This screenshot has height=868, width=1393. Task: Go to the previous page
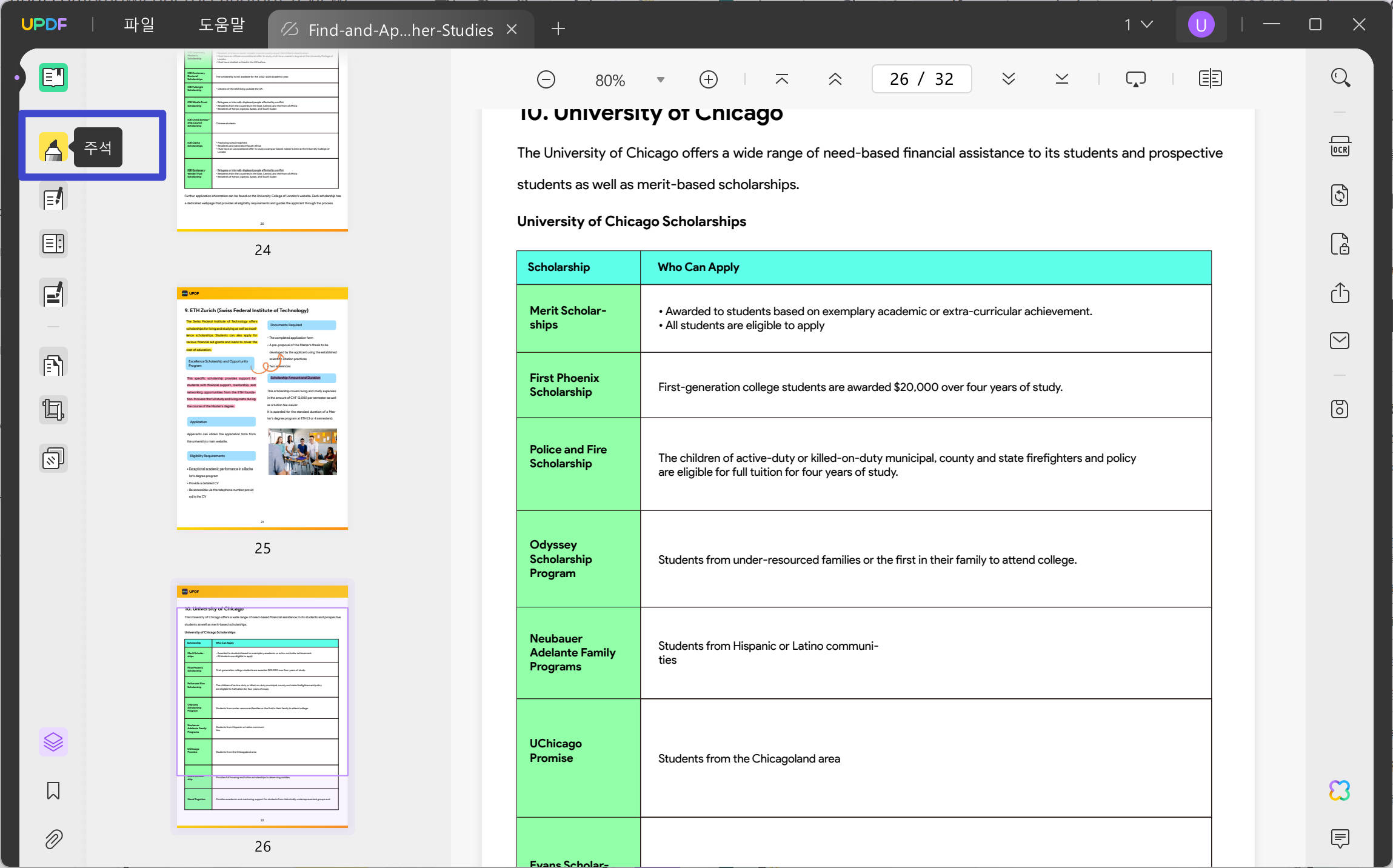coord(835,79)
